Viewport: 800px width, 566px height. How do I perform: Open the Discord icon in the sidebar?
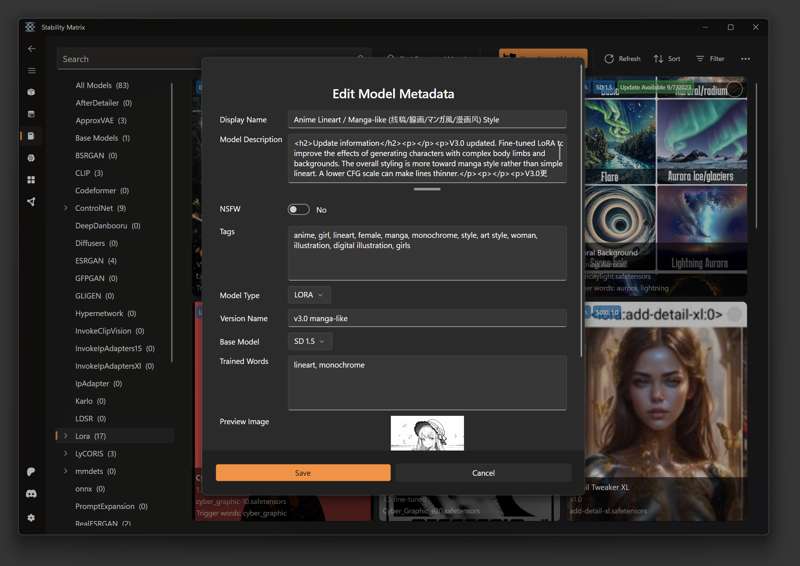click(x=31, y=494)
